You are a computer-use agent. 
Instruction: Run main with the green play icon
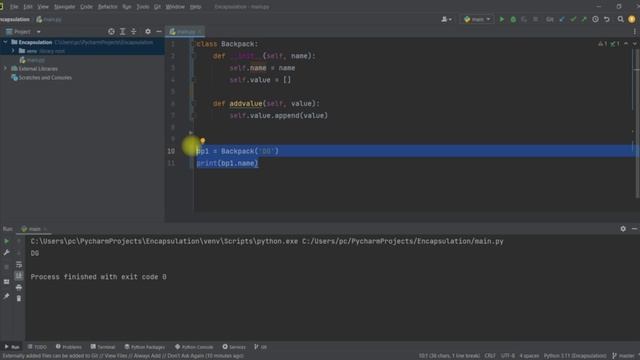[x=502, y=19]
